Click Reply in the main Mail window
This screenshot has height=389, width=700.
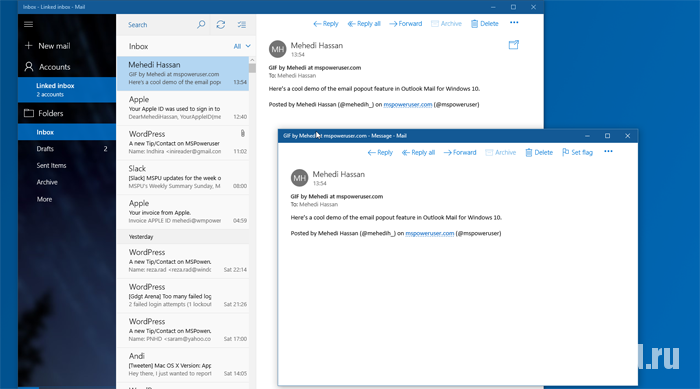tap(326, 24)
